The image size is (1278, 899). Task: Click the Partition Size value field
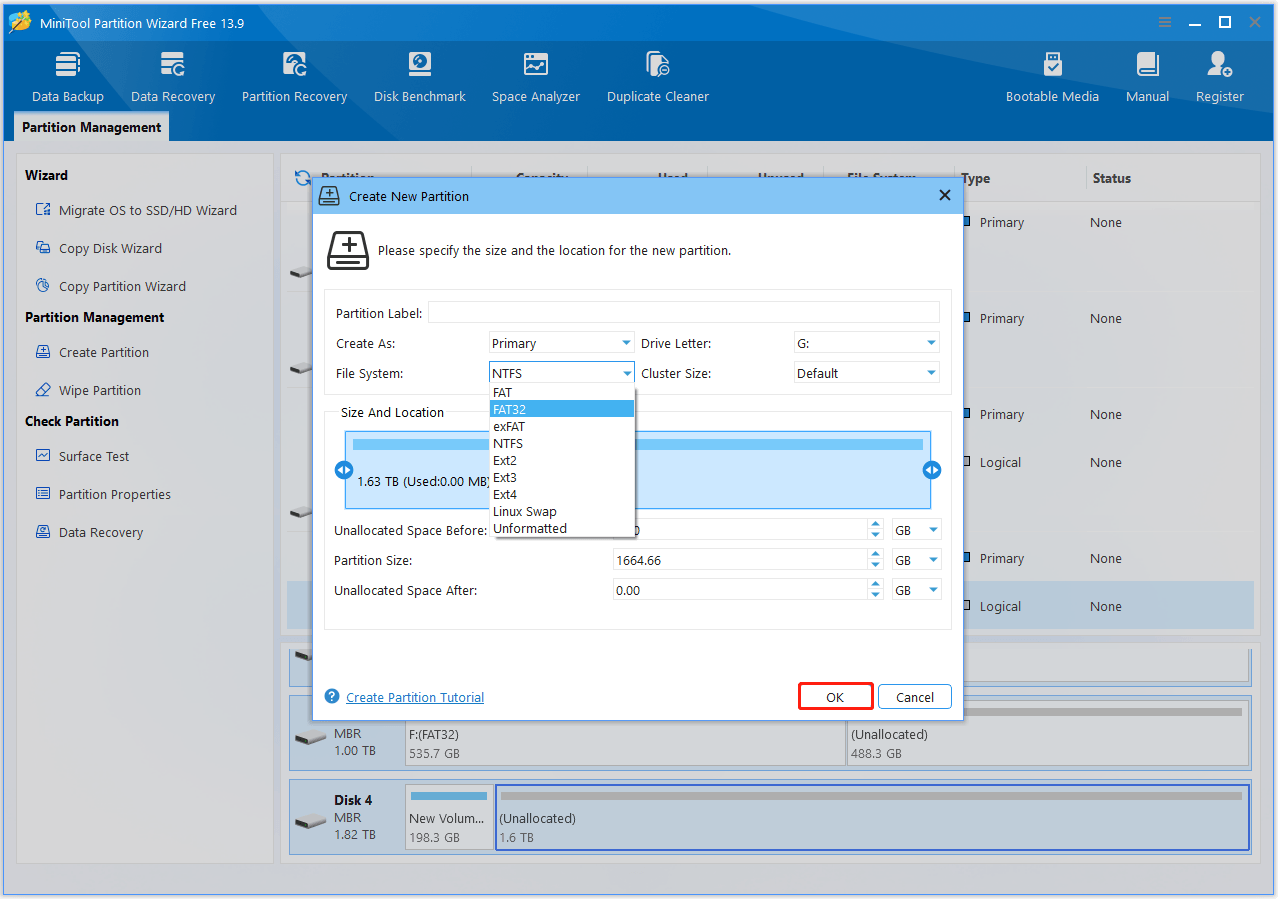coord(740,560)
